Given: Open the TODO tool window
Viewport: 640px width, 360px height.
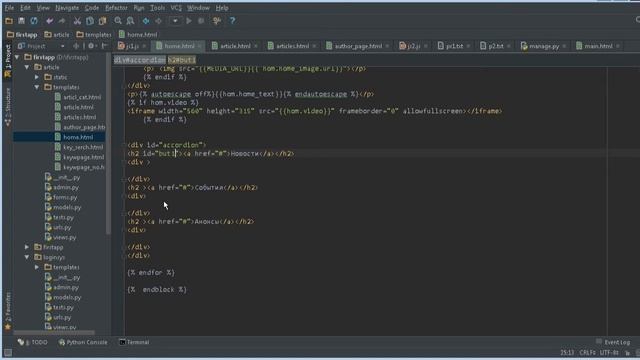Looking at the screenshot, I should pyautogui.click(x=33, y=342).
